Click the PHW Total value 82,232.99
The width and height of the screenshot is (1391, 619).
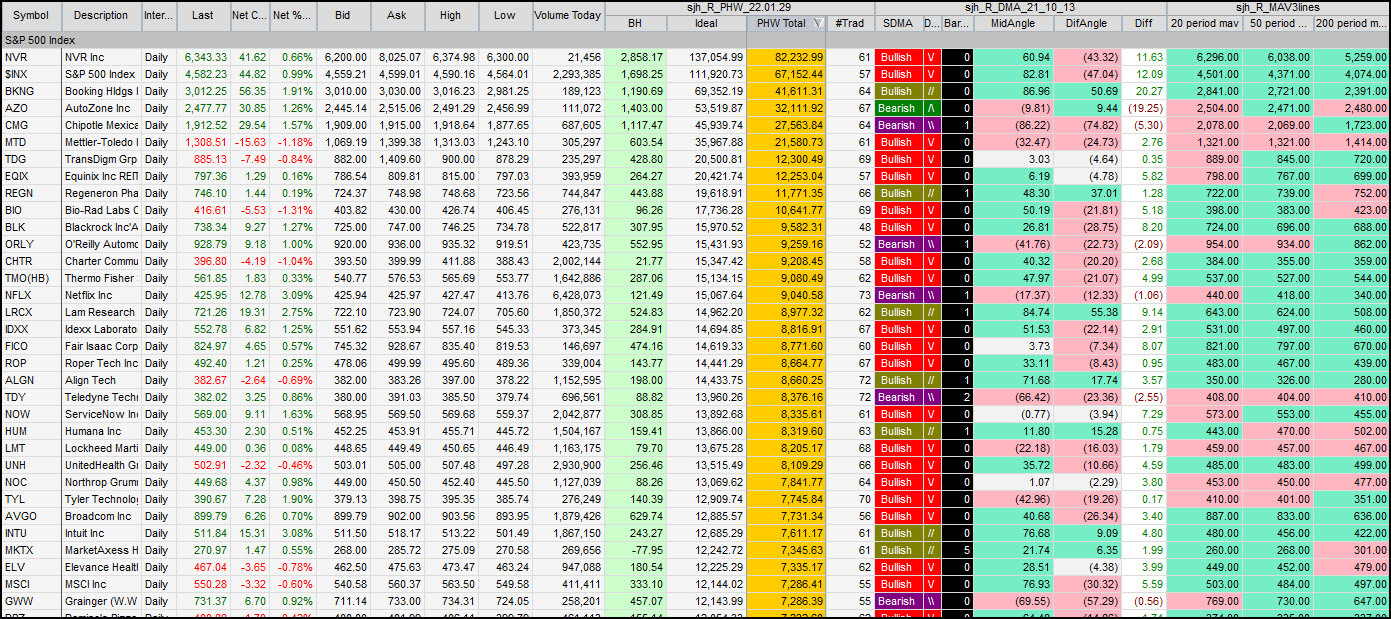pyautogui.click(x=786, y=57)
